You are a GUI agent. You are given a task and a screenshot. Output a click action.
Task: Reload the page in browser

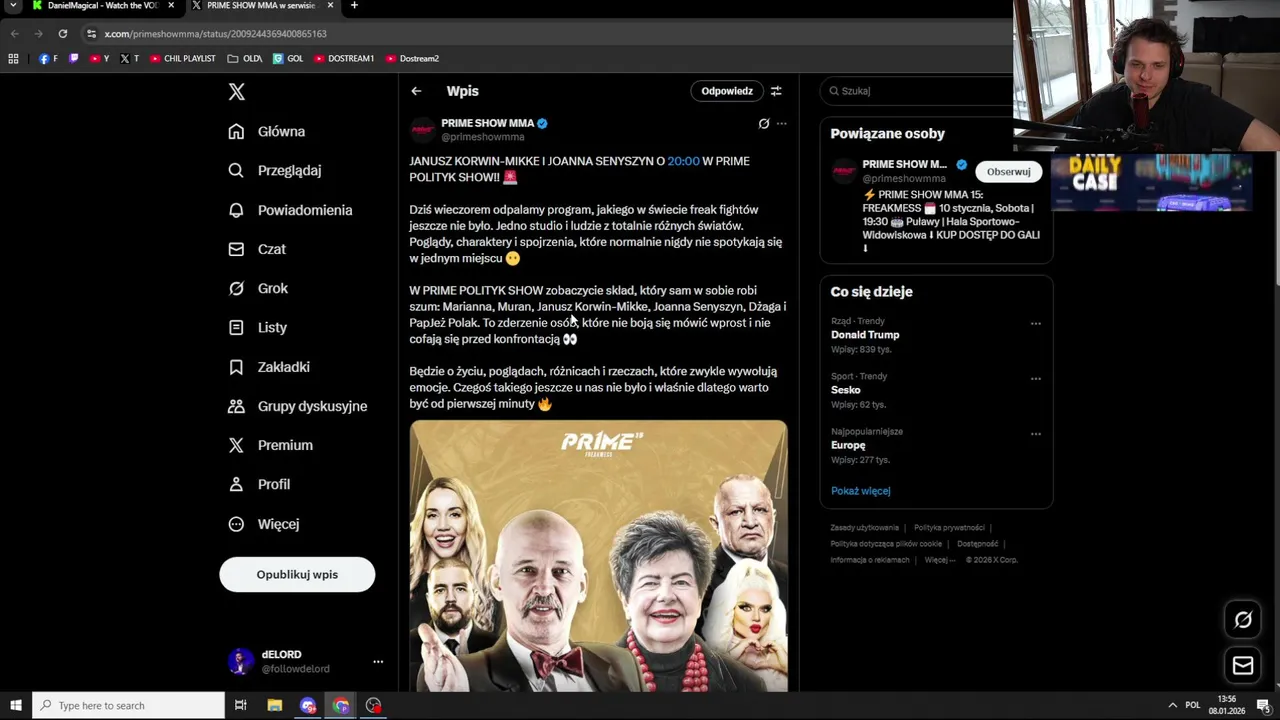[63, 34]
